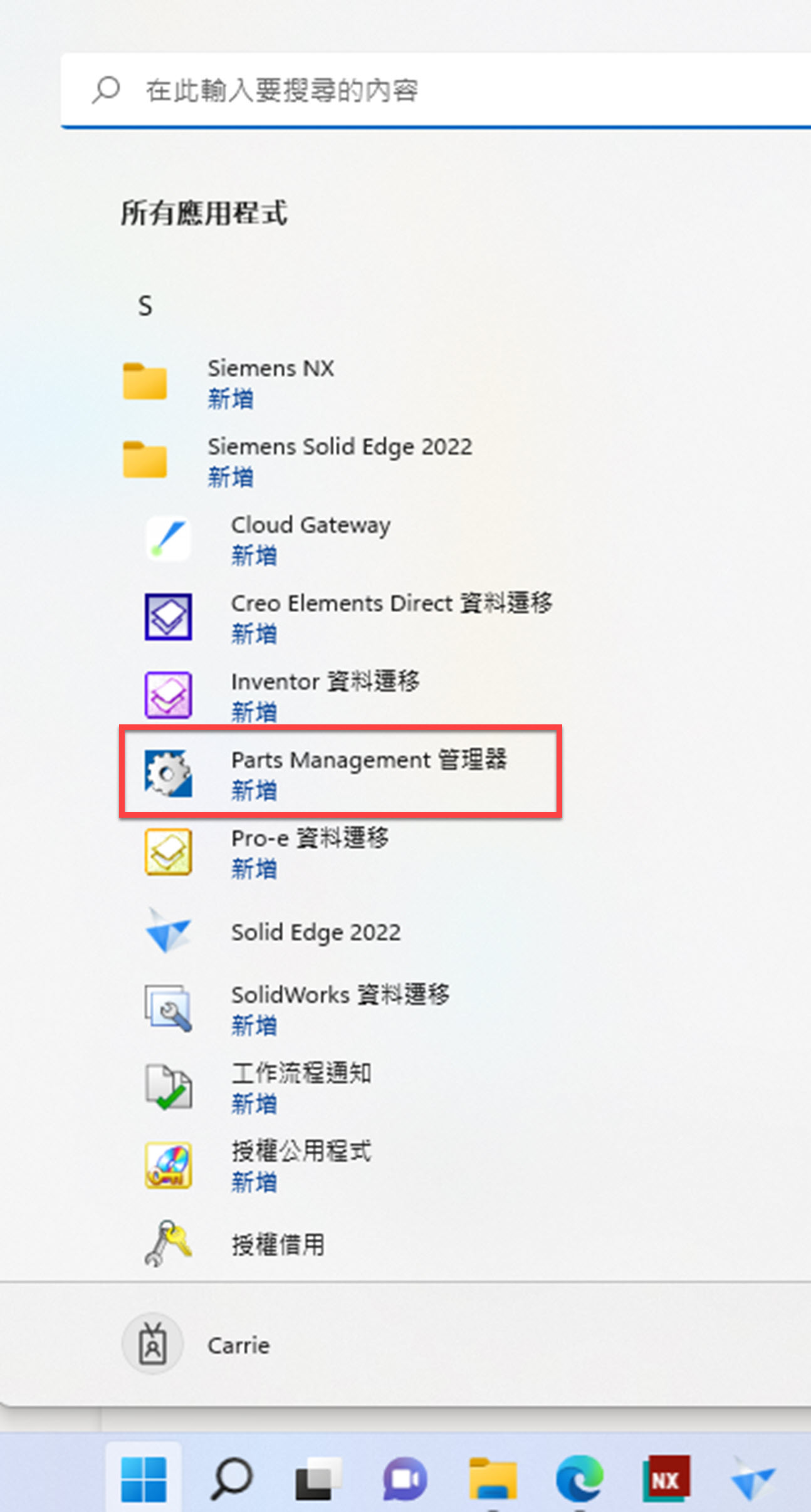The width and height of the screenshot is (811, 1512).
Task: Click search box 在此輸入要搜尋的內容
Action: click(436, 90)
